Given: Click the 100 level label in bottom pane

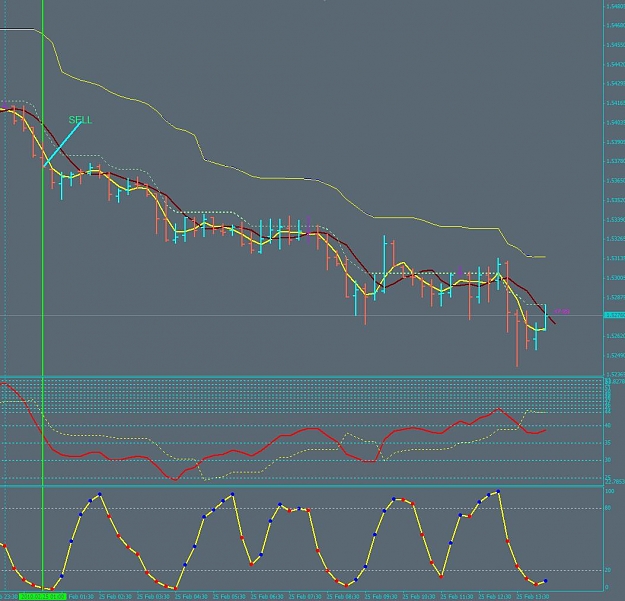Looking at the screenshot, I should click(609, 491).
